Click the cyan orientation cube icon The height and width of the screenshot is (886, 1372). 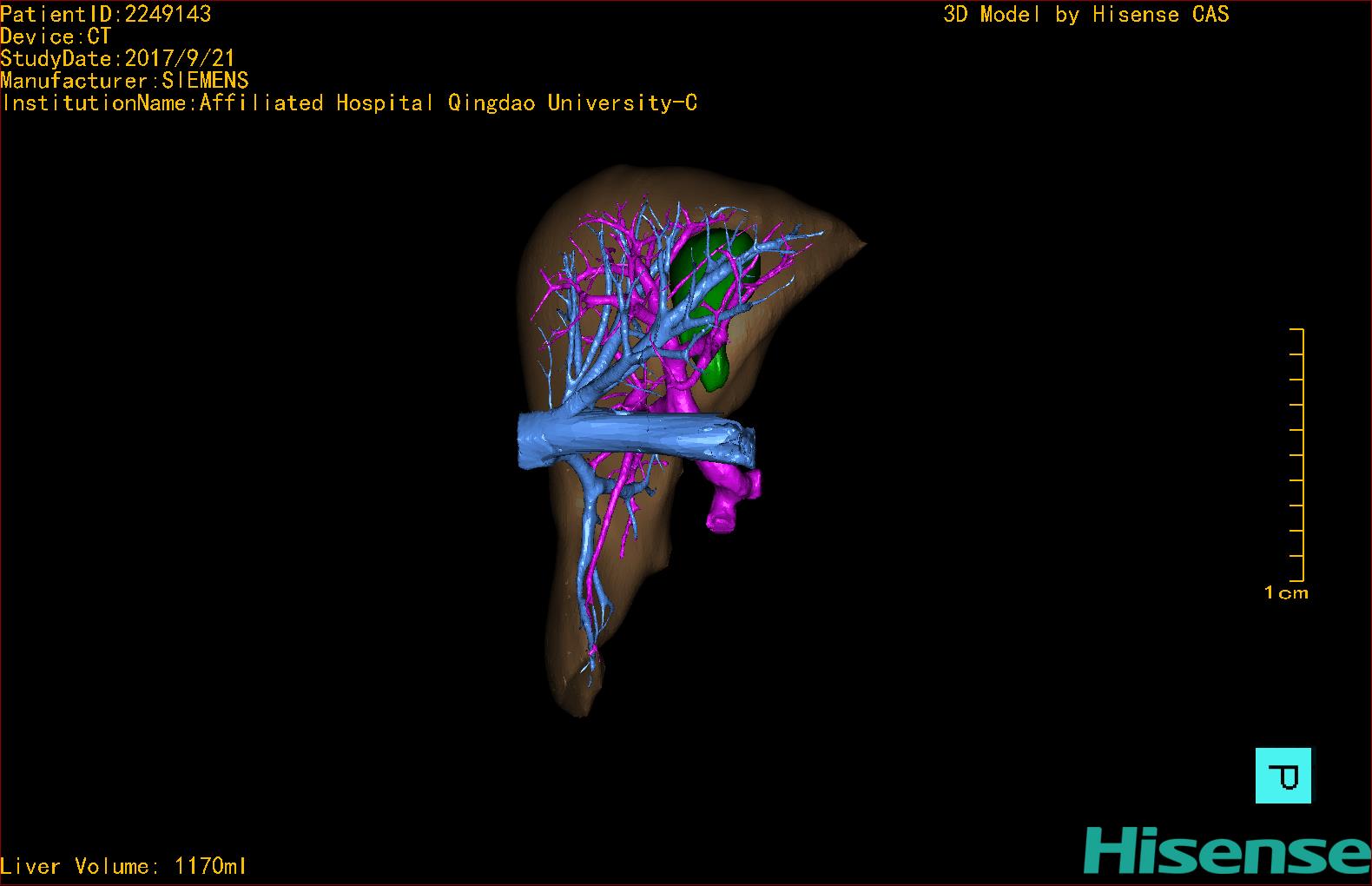(1283, 775)
